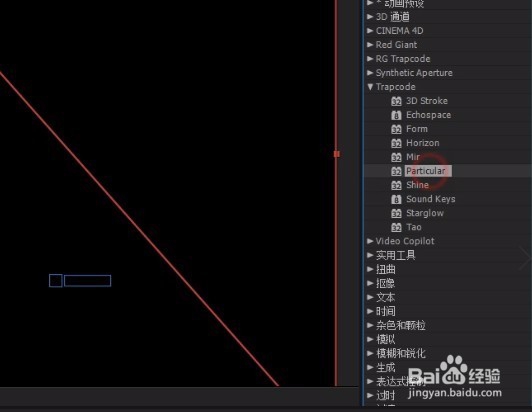Viewport: 532px width, 412px height.
Task: Expand the 杂色和颗粒 category arrow
Action: click(x=370, y=325)
